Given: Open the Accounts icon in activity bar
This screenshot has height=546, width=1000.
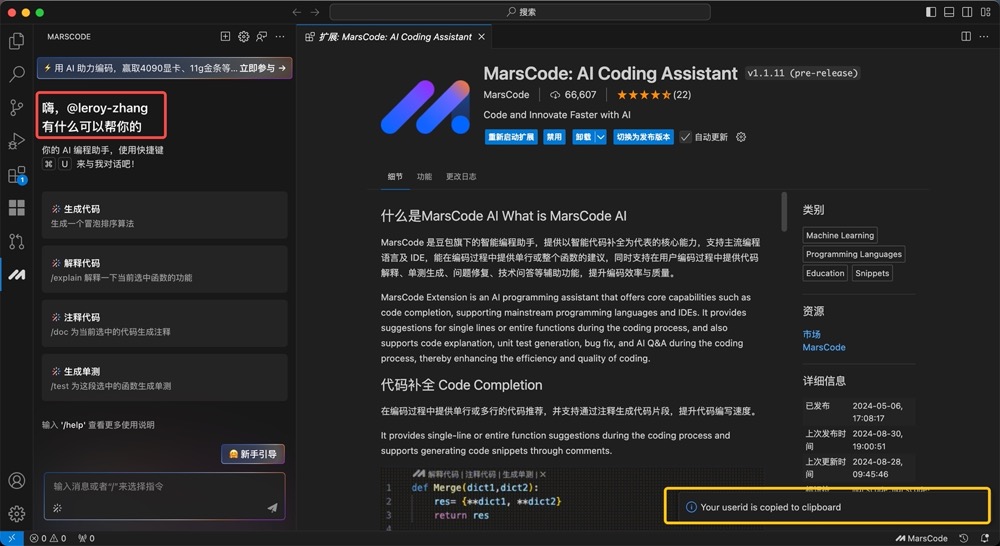Looking at the screenshot, I should coord(17,480).
